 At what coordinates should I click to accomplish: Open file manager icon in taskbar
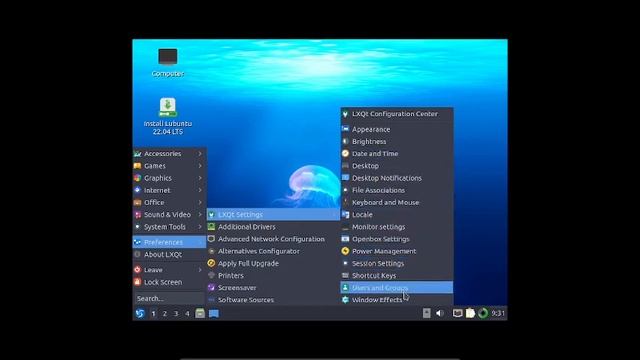point(200,313)
